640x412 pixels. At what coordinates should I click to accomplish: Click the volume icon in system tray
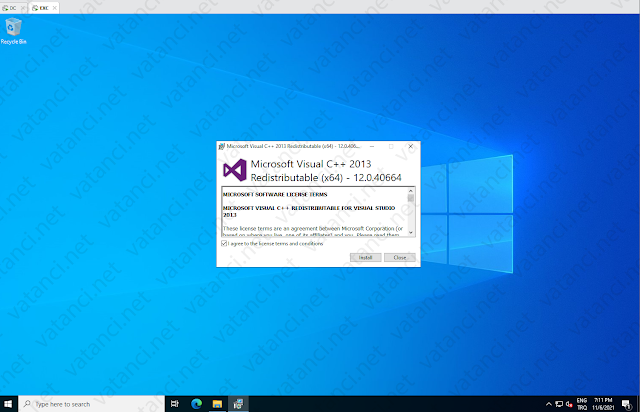coord(569,404)
